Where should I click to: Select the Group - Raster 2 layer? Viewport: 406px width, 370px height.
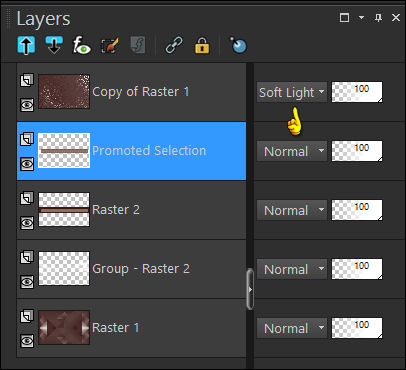pos(131,269)
